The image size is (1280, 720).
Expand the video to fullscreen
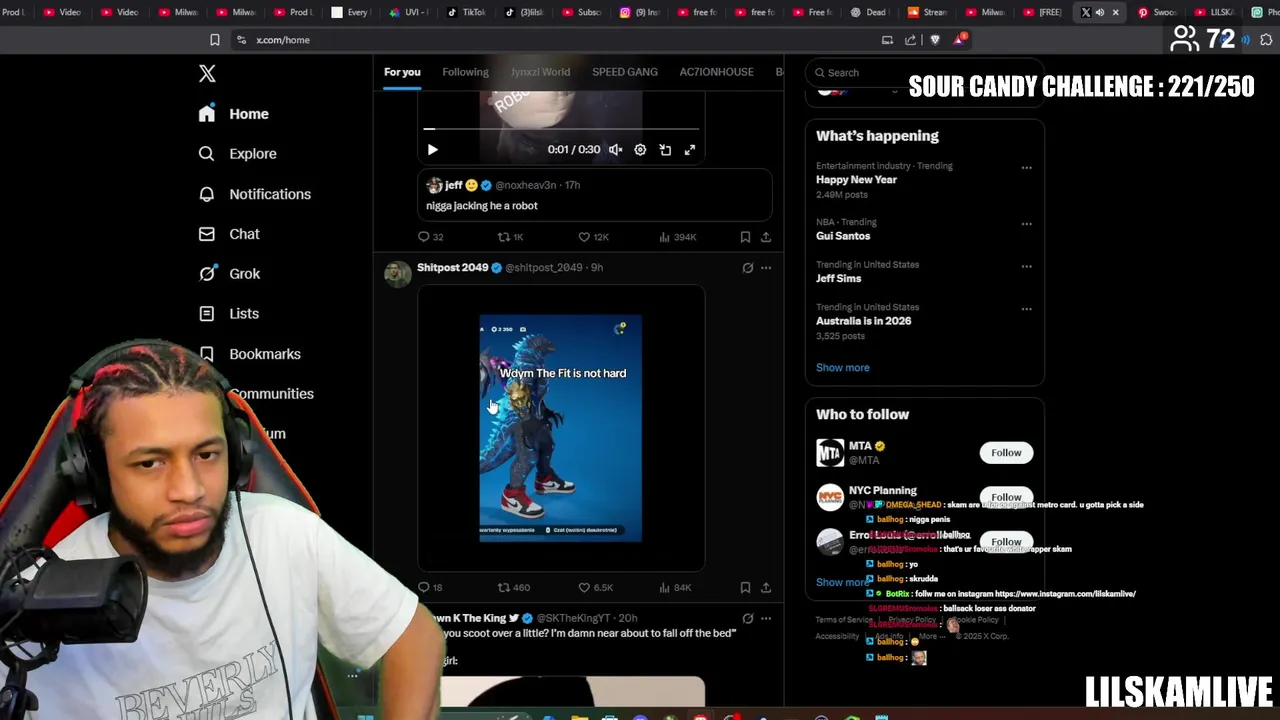(690, 150)
